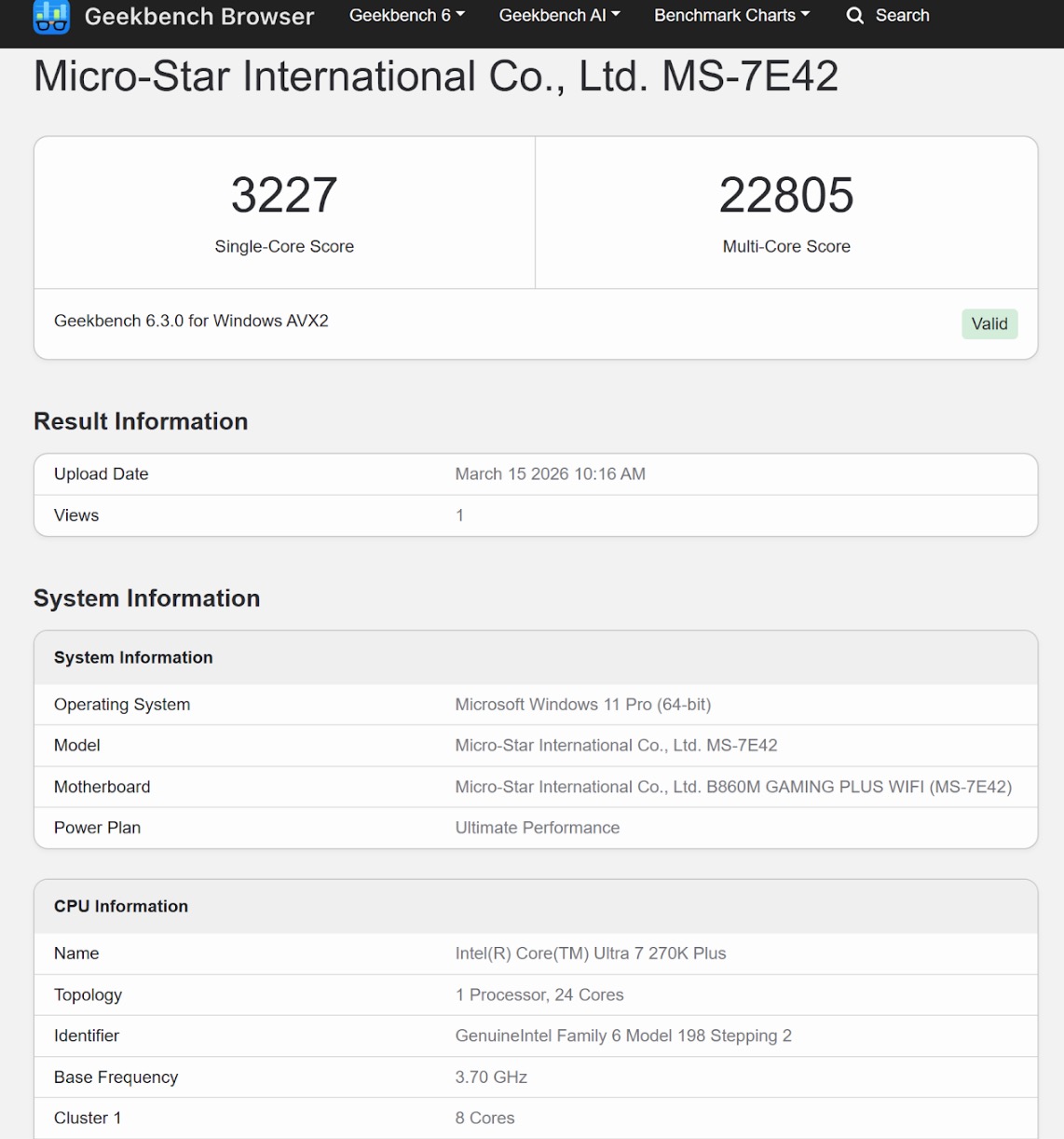The height and width of the screenshot is (1139, 1064).
Task: Click the MS-7E42 page title heading
Action: tap(435, 76)
